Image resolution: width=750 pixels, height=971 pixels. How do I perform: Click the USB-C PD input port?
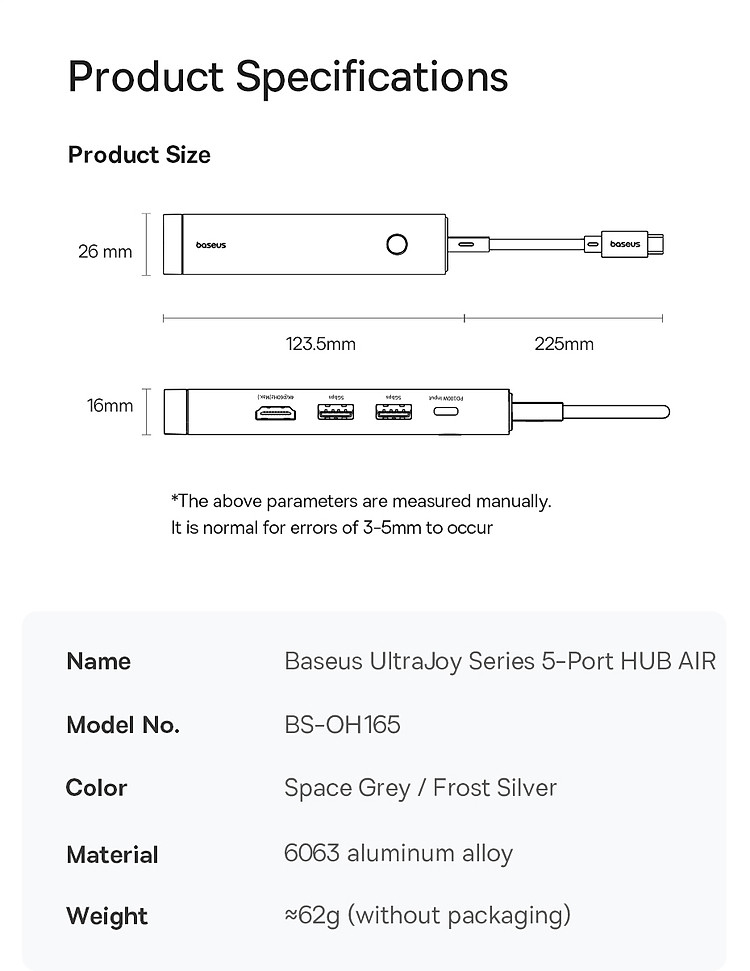(444, 412)
